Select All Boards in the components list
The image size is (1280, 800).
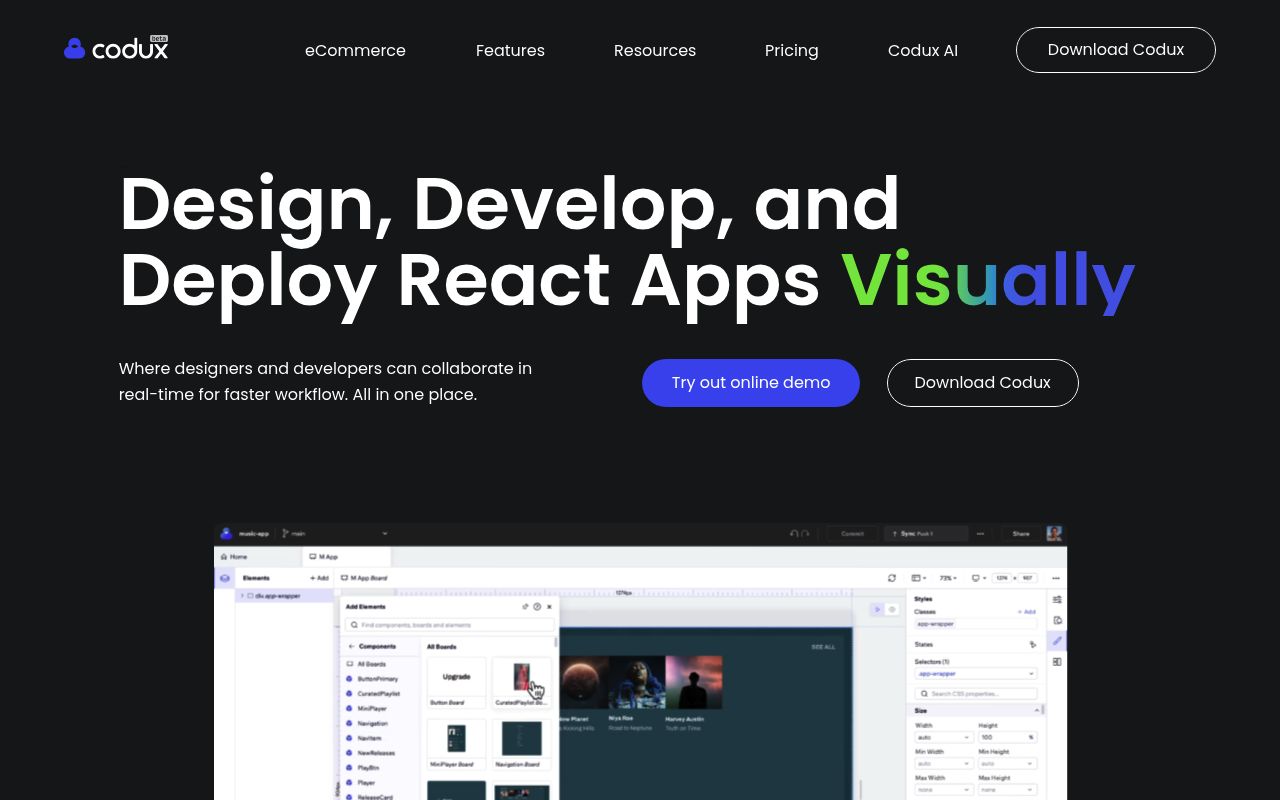[371, 664]
